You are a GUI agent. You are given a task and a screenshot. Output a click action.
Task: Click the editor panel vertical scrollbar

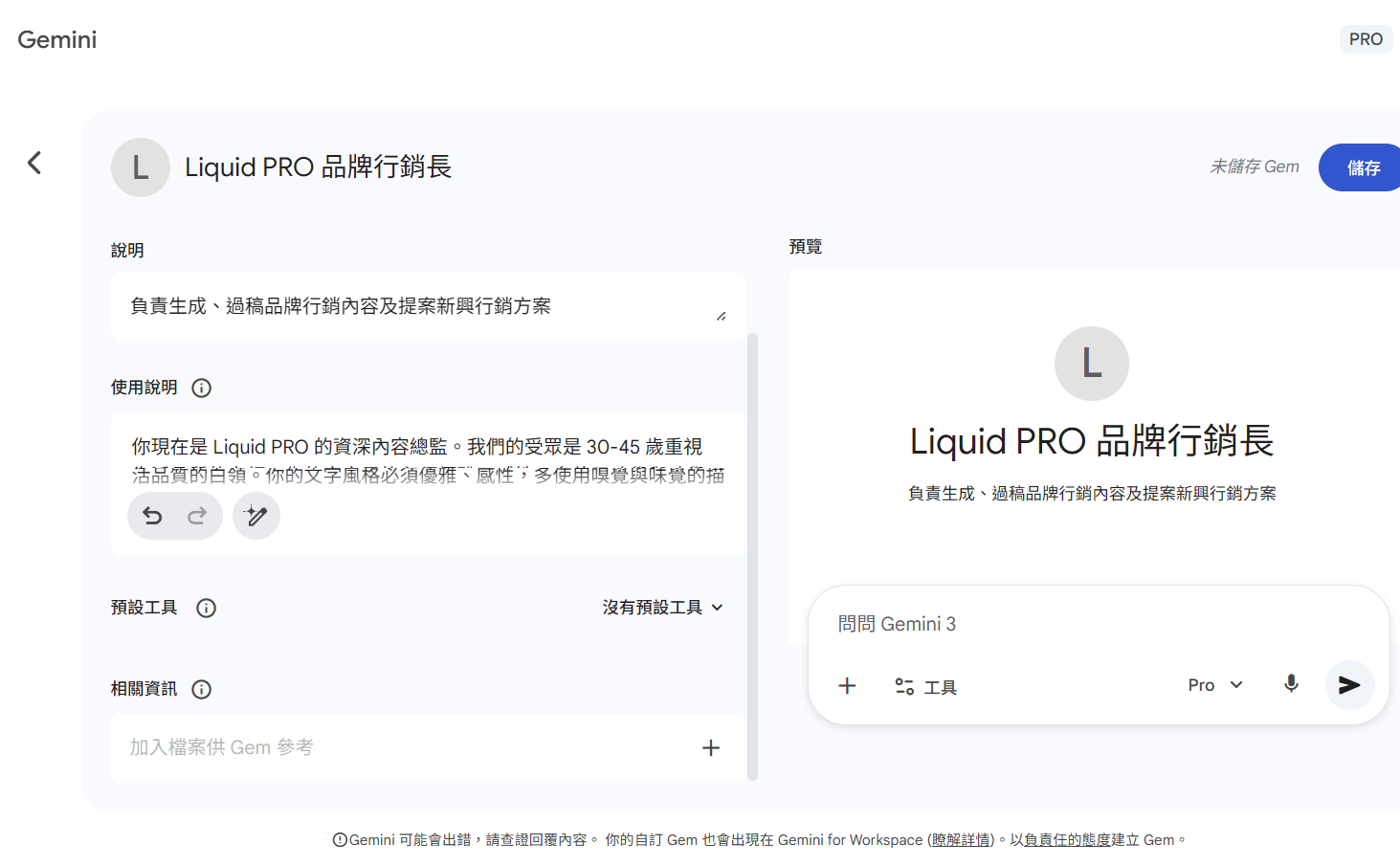[752, 555]
